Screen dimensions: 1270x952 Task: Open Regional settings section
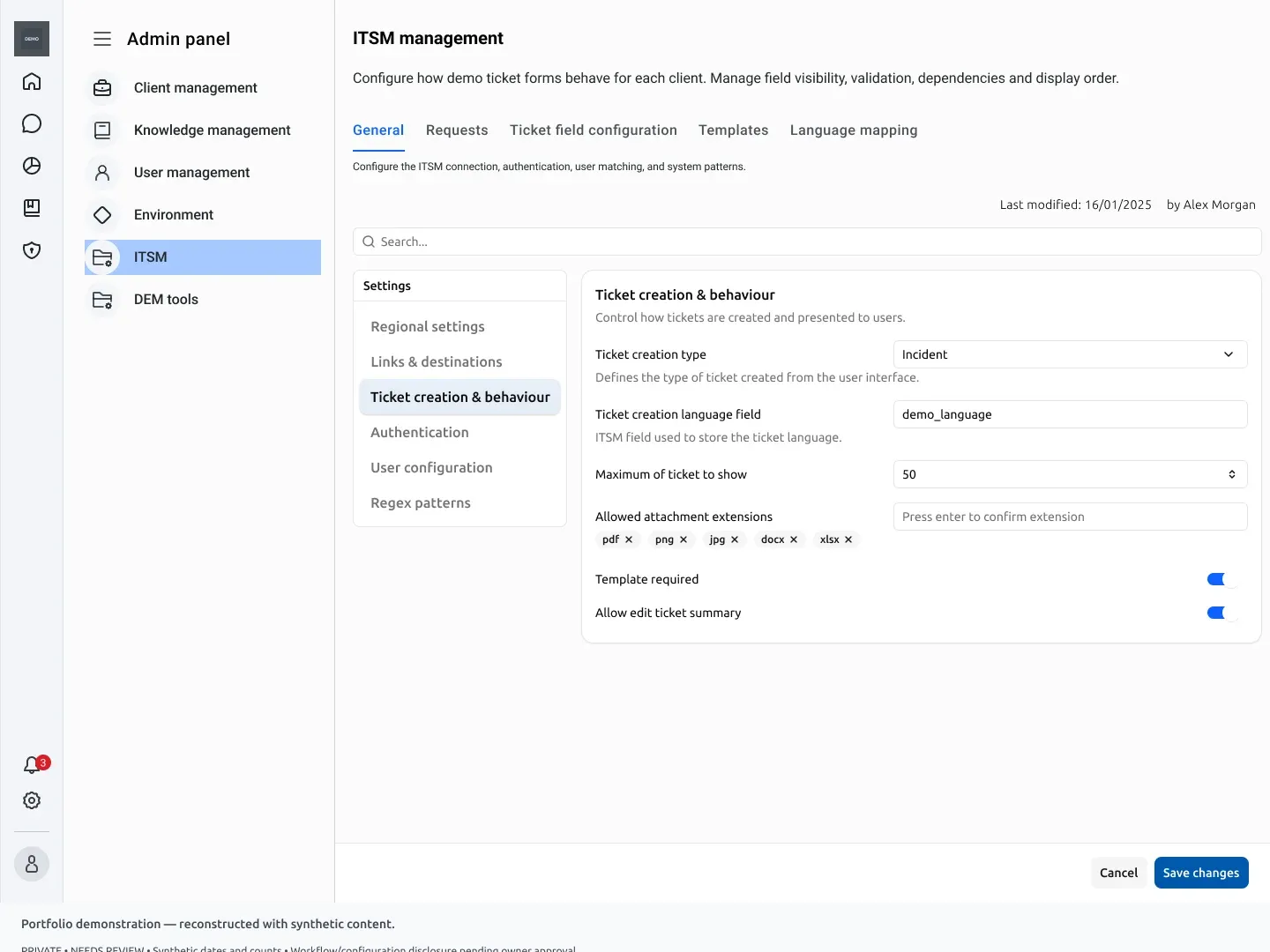[459, 326]
